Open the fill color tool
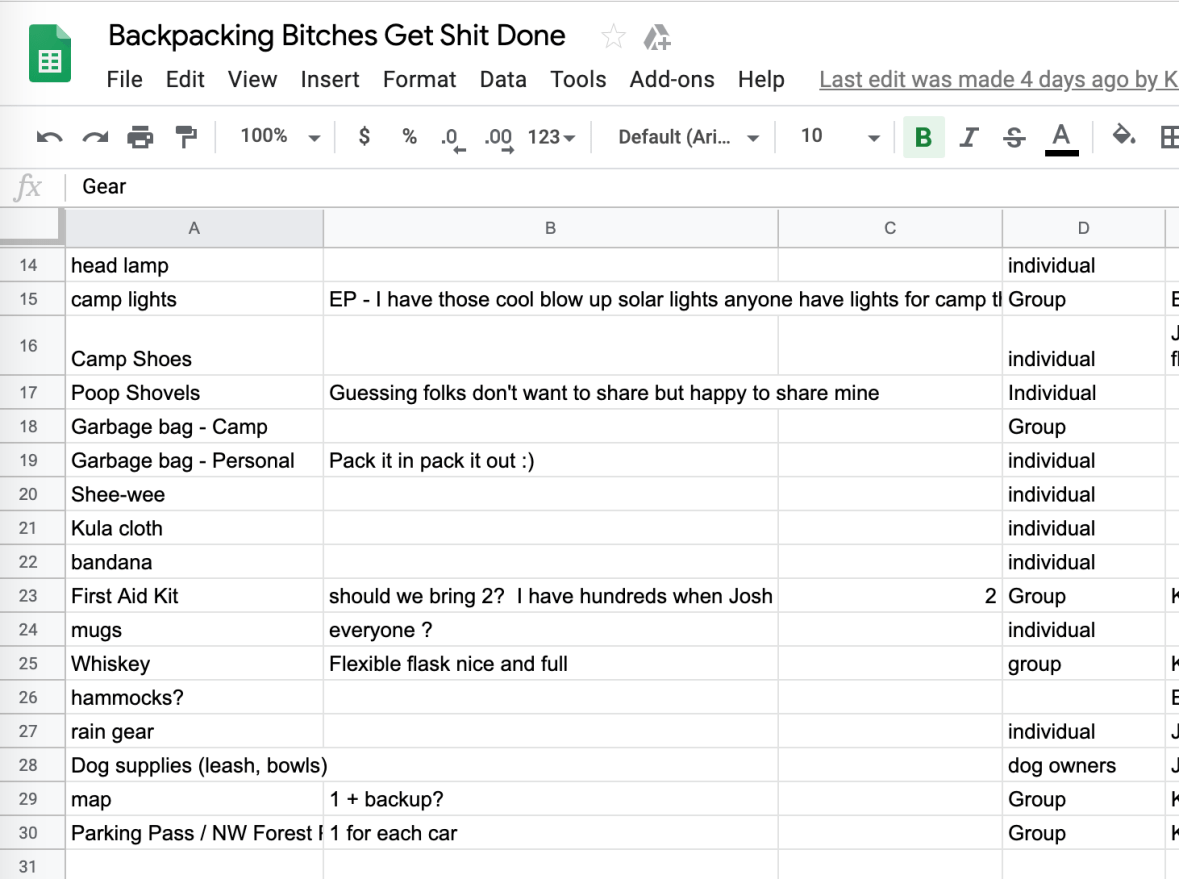Viewport: 1179px width, 879px height. pos(1124,135)
